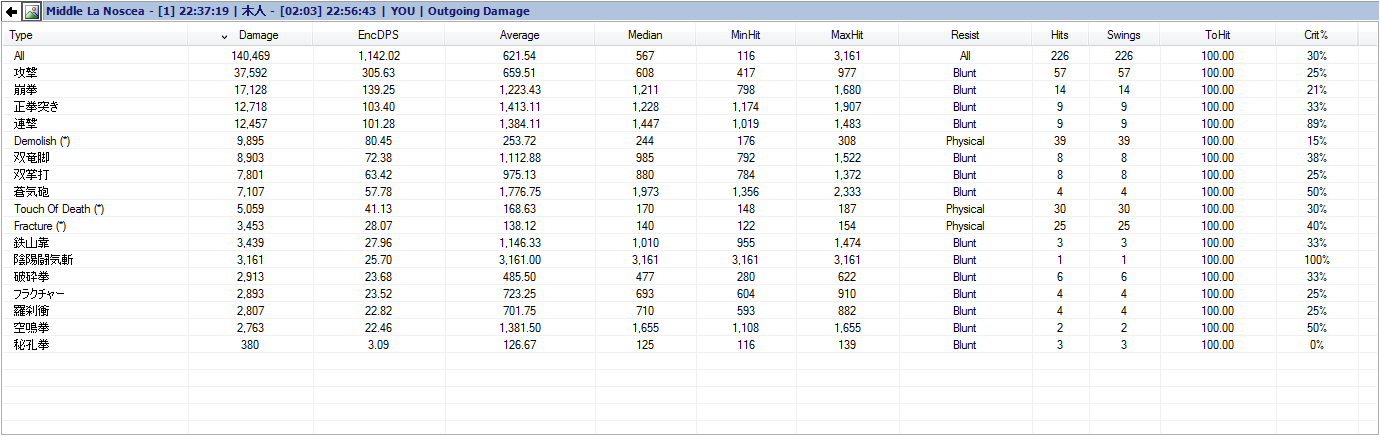Sort by the Hits column
Viewport: 1380px width, 440px height.
click(x=1060, y=35)
